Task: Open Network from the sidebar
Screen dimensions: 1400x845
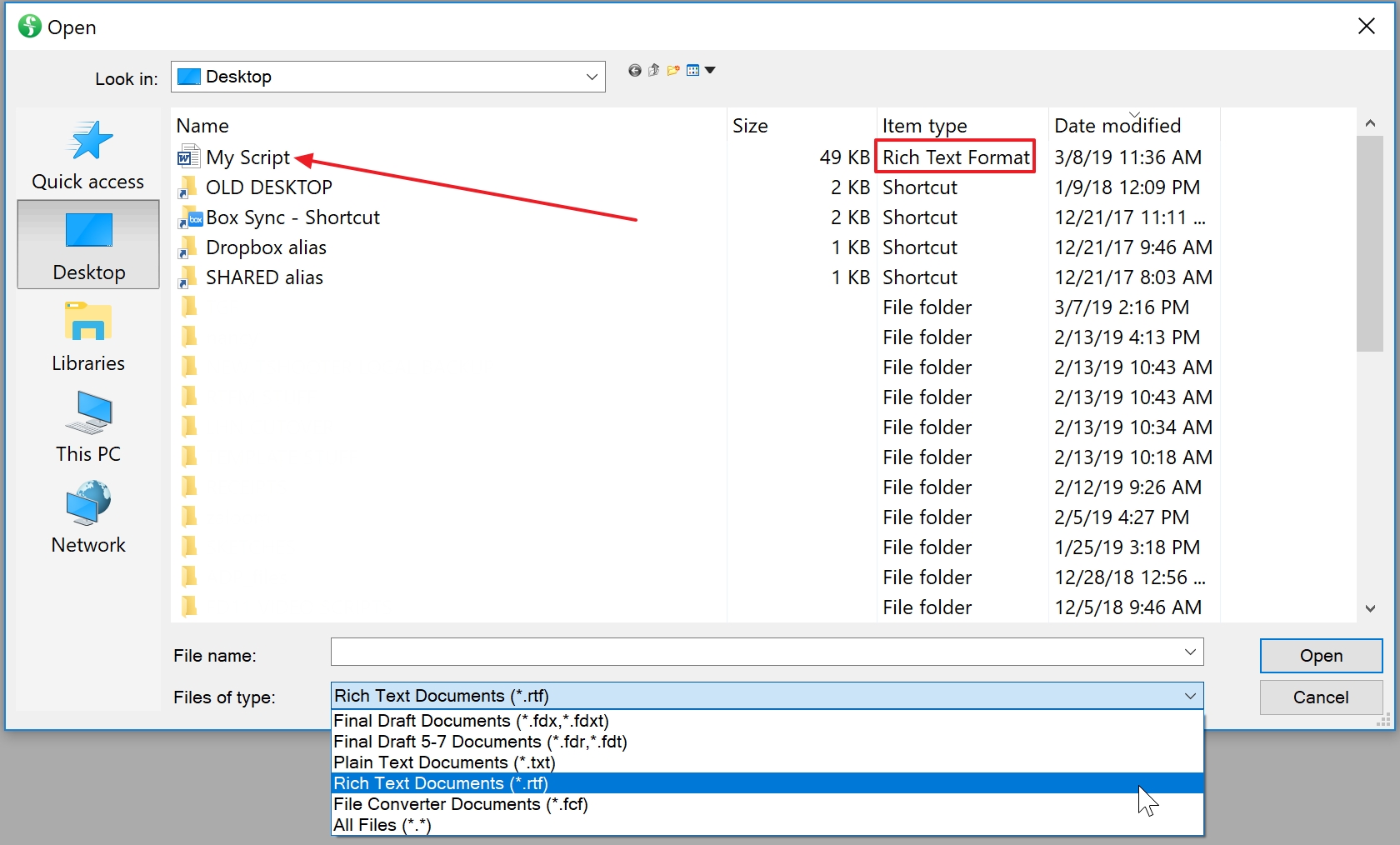Action: point(87,518)
